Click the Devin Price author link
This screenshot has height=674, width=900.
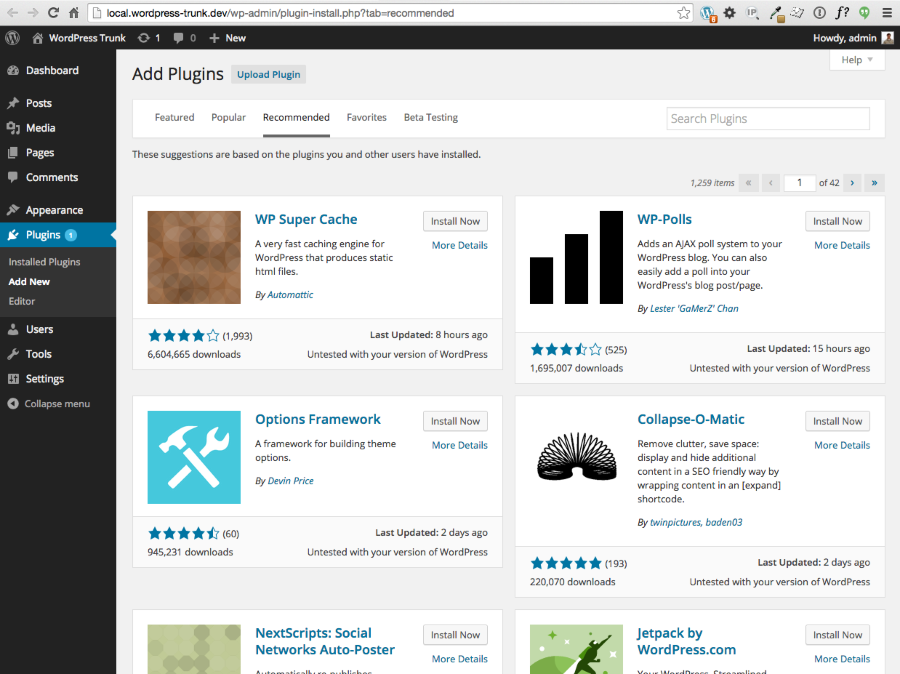[290, 481]
